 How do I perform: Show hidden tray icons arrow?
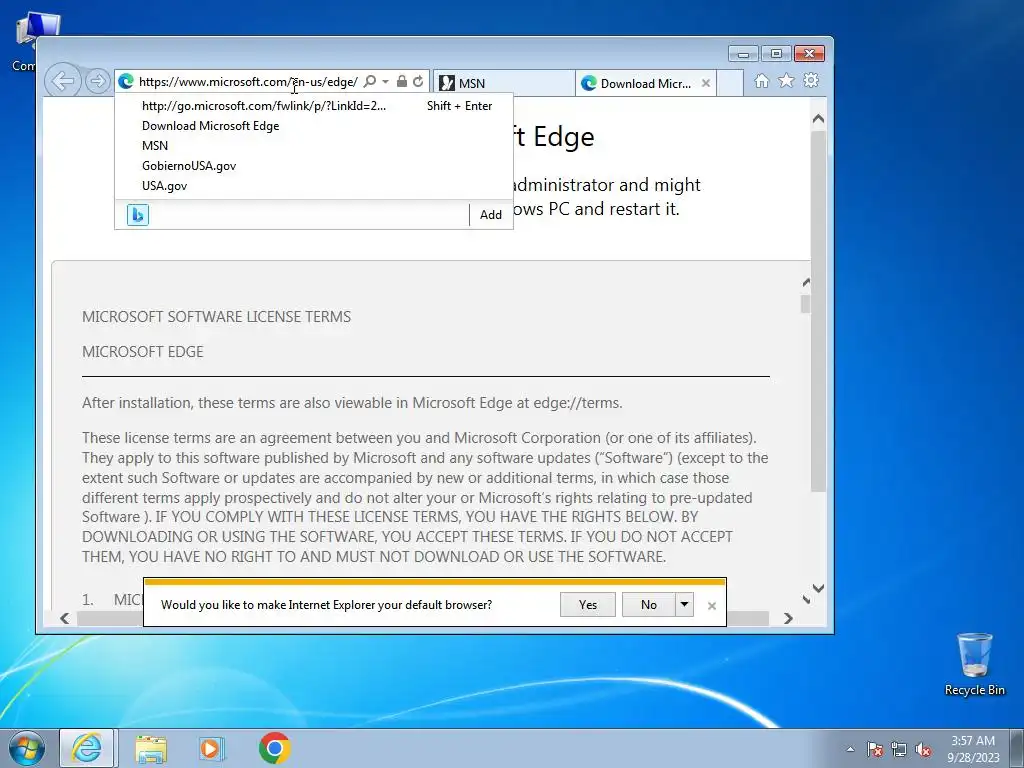click(x=850, y=749)
